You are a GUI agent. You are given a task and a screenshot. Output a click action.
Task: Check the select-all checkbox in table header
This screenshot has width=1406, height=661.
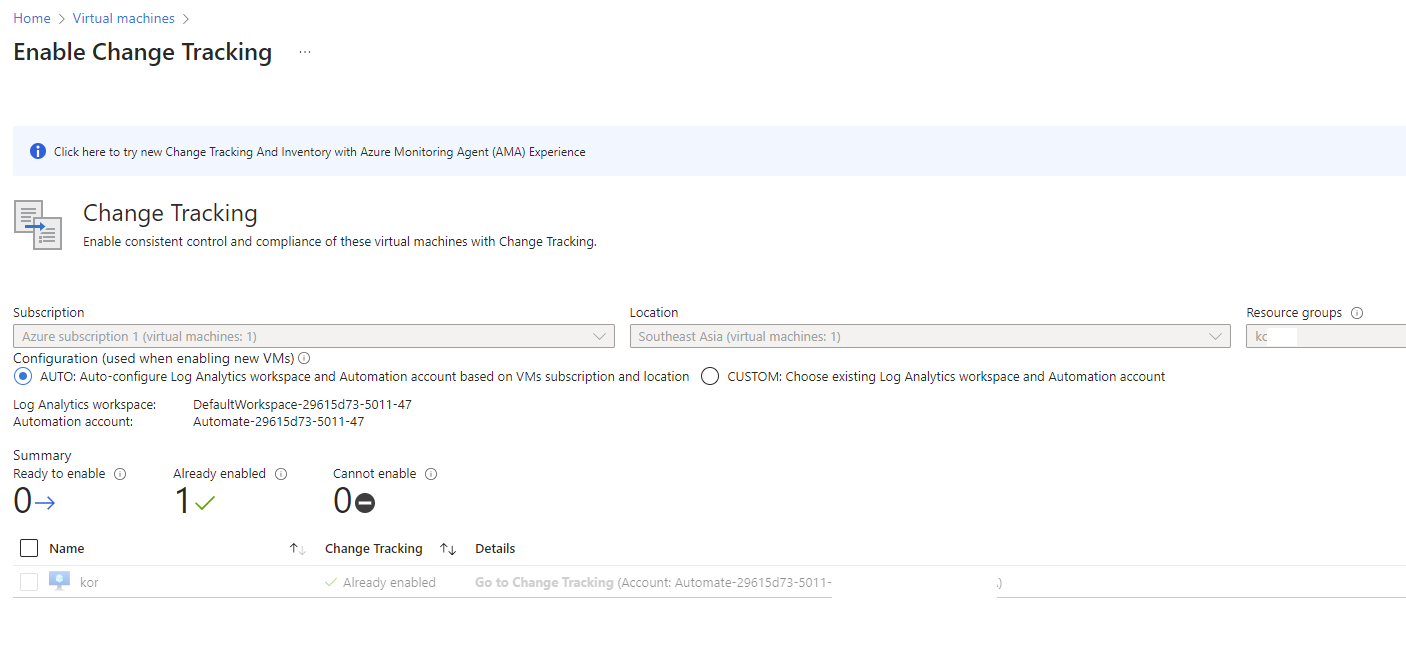point(28,548)
